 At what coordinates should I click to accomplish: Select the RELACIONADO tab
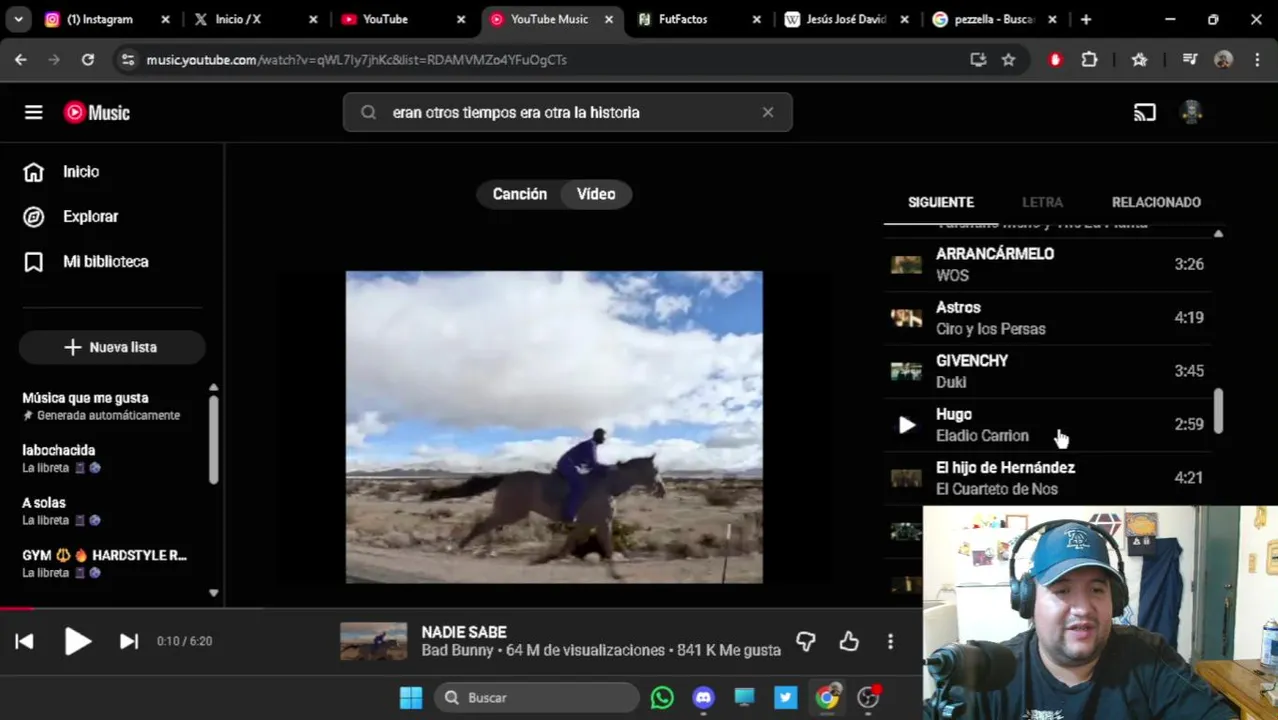(1156, 202)
